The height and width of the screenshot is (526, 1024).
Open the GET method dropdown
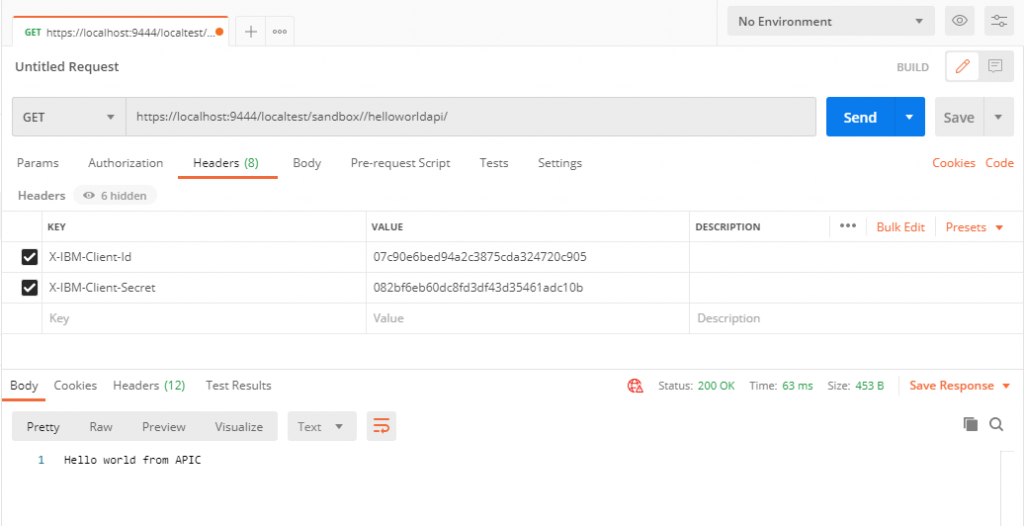pyautogui.click(x=68, y=117)
